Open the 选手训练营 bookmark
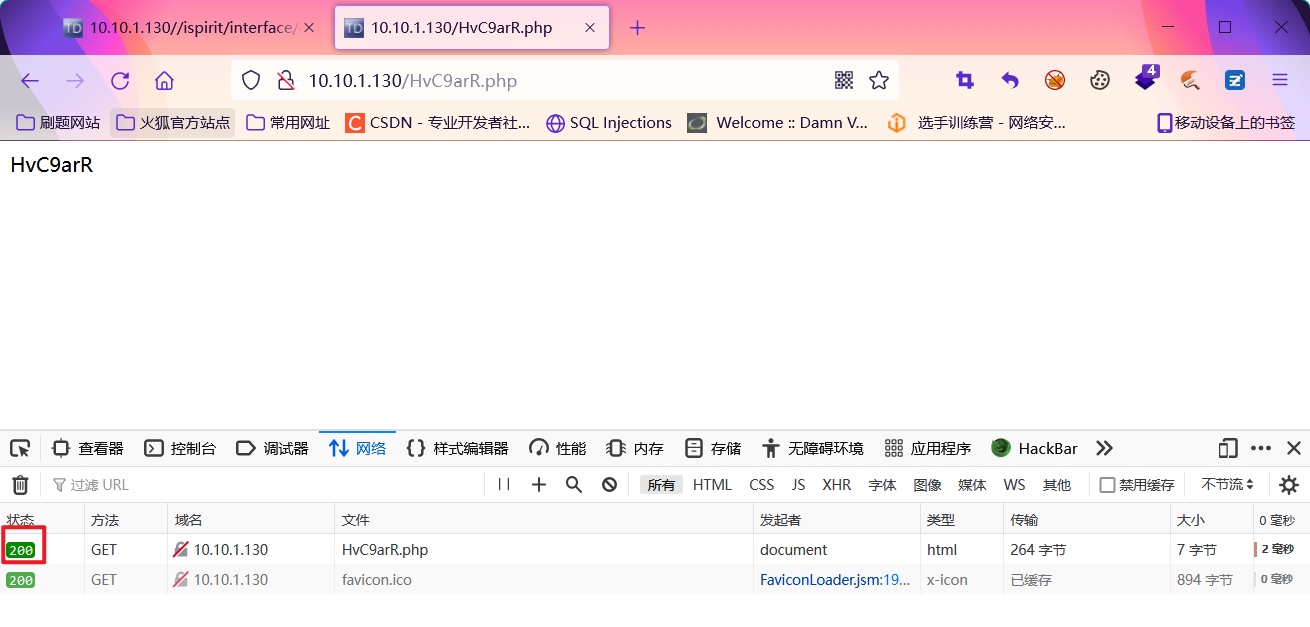This screenshot has width=1310, height=627. tap(977, 123)
